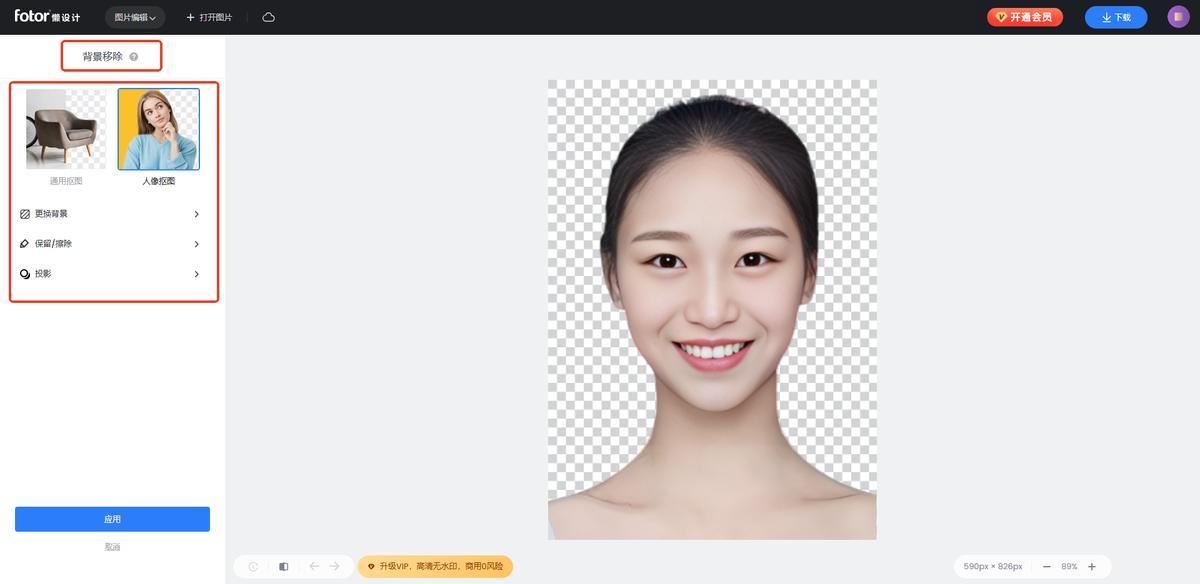
Task: Click the redo arrow icon
Action: (335, 566)
